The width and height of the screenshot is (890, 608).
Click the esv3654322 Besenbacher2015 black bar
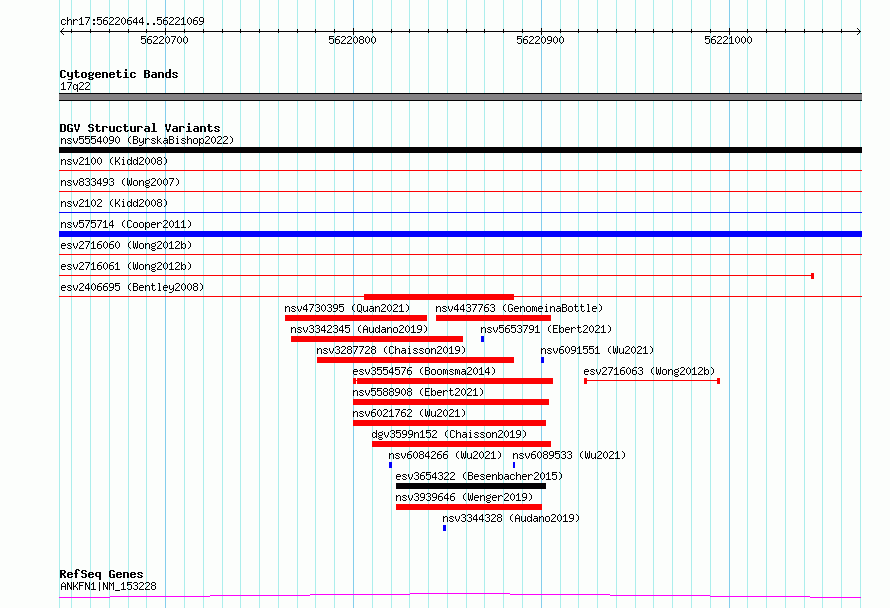(x=471, y=486)
